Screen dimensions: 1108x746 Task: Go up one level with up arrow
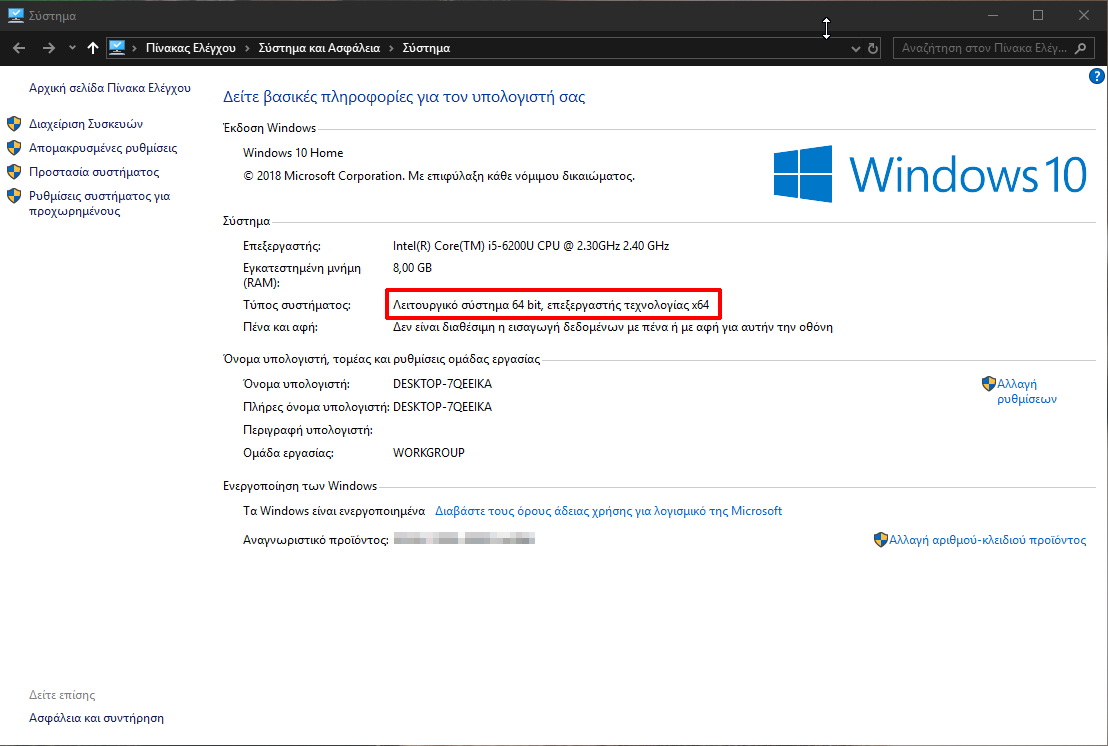(93, 48)
